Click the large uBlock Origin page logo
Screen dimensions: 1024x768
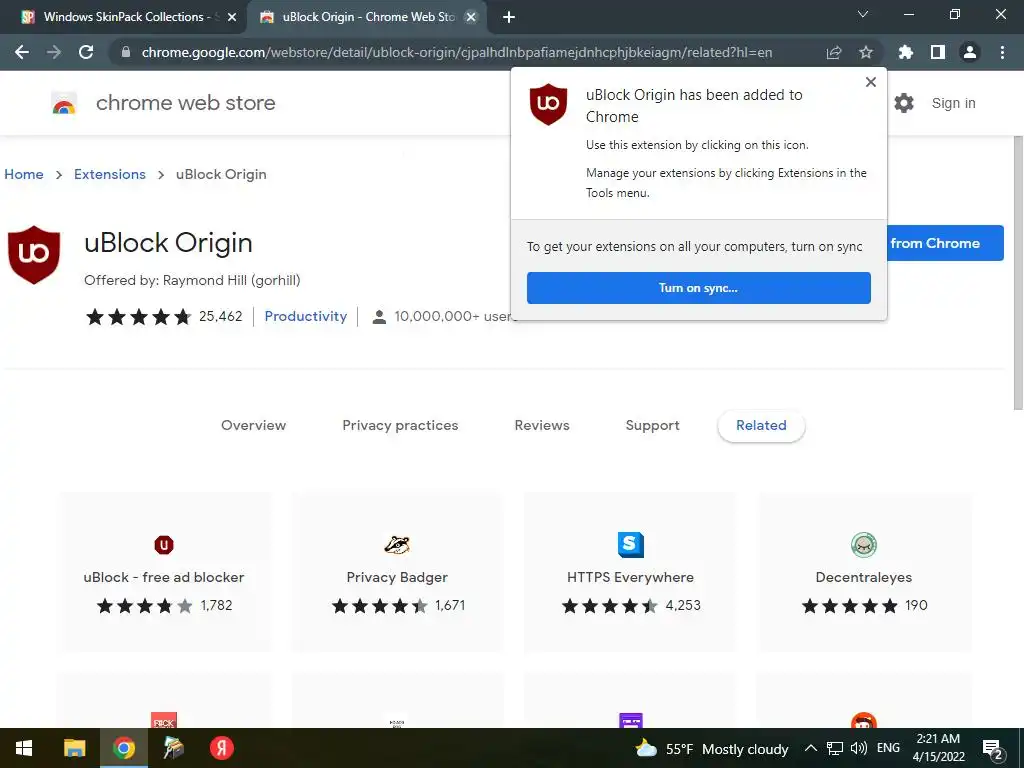point(34,255)
